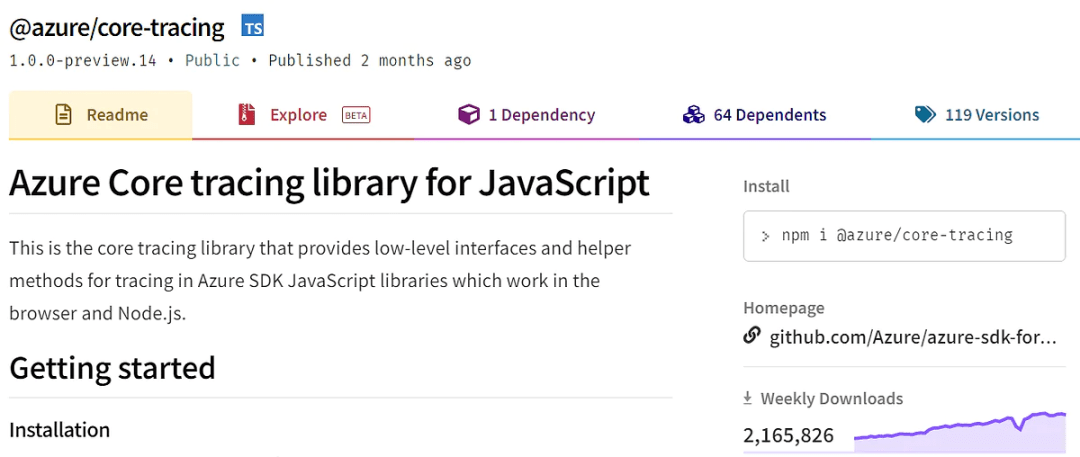The image size is (1080, 457).
Task: Click the prompt chevron in install box
Action: coord(765,236)
